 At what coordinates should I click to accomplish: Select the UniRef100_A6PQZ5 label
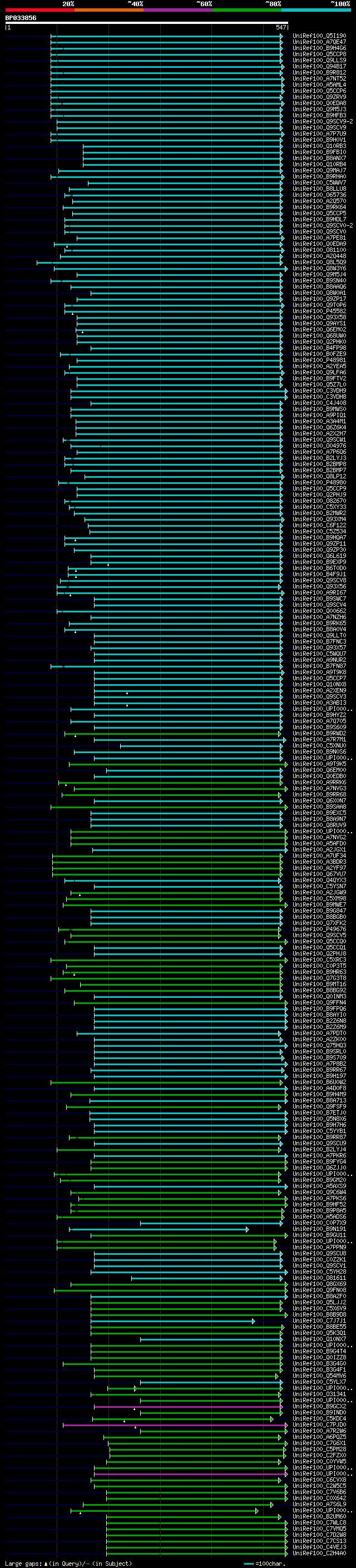[319, 1437]
